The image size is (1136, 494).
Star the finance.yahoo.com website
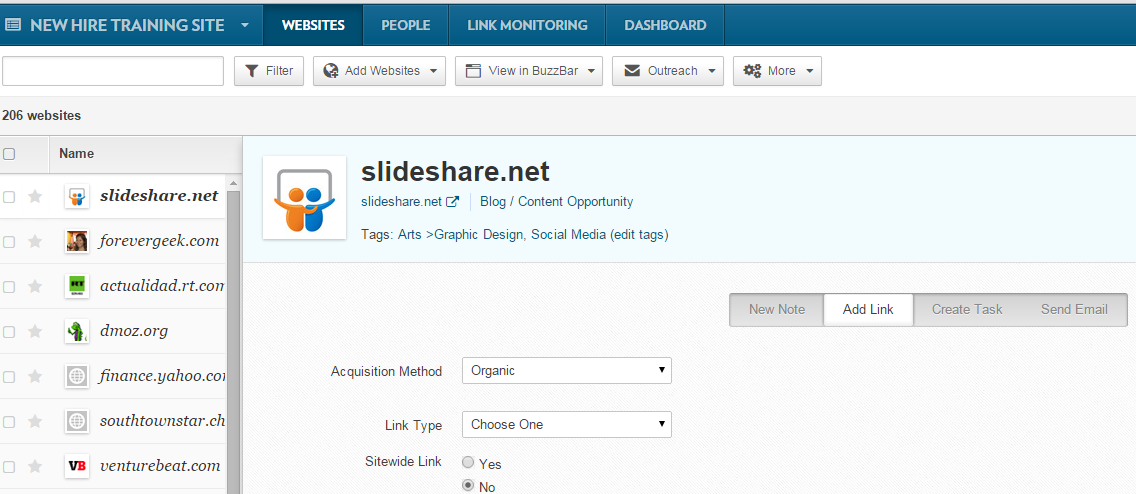[x=35, y=376]
